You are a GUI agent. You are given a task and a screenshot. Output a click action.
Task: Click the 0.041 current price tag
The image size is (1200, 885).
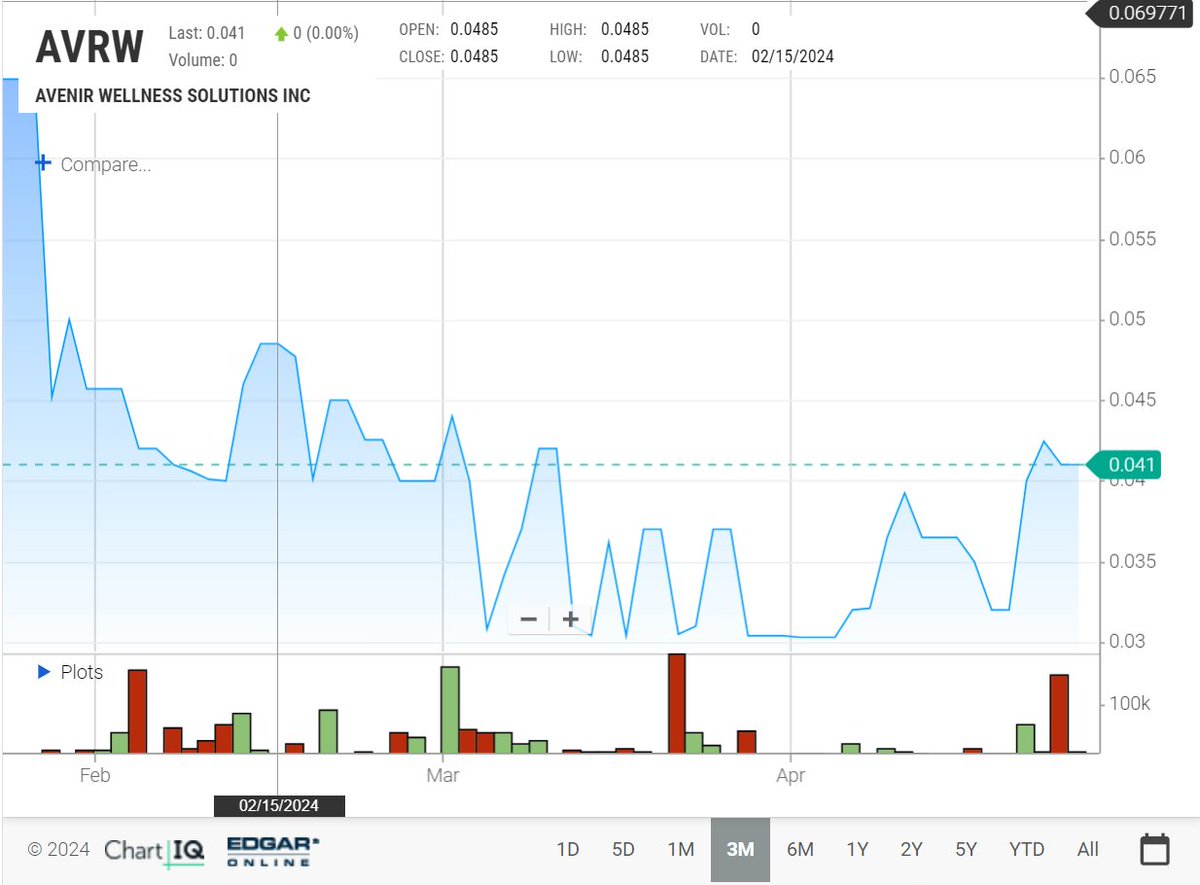(x=1126, y=465)
